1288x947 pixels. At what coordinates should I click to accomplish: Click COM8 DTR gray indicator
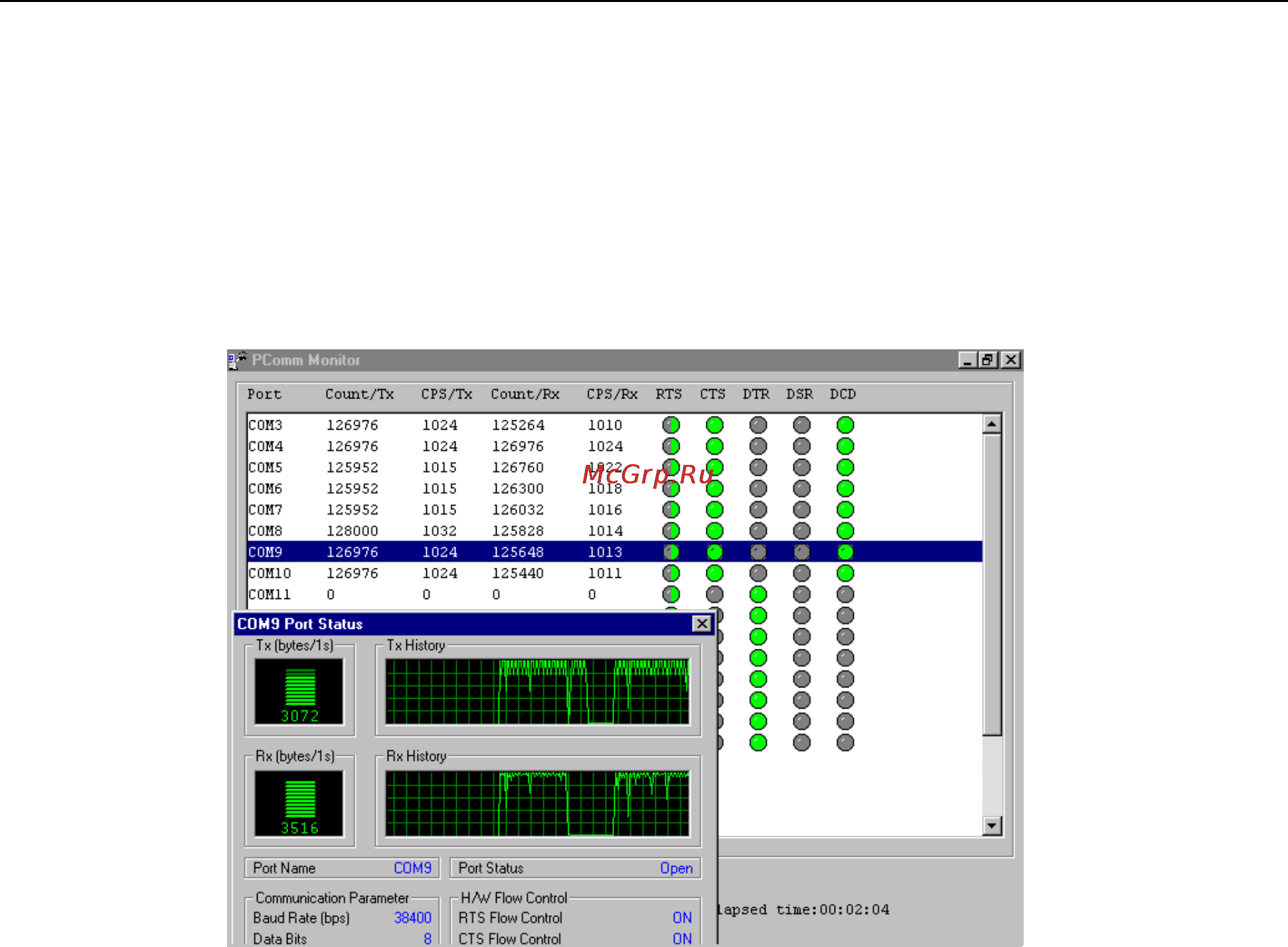pos(758,531)
